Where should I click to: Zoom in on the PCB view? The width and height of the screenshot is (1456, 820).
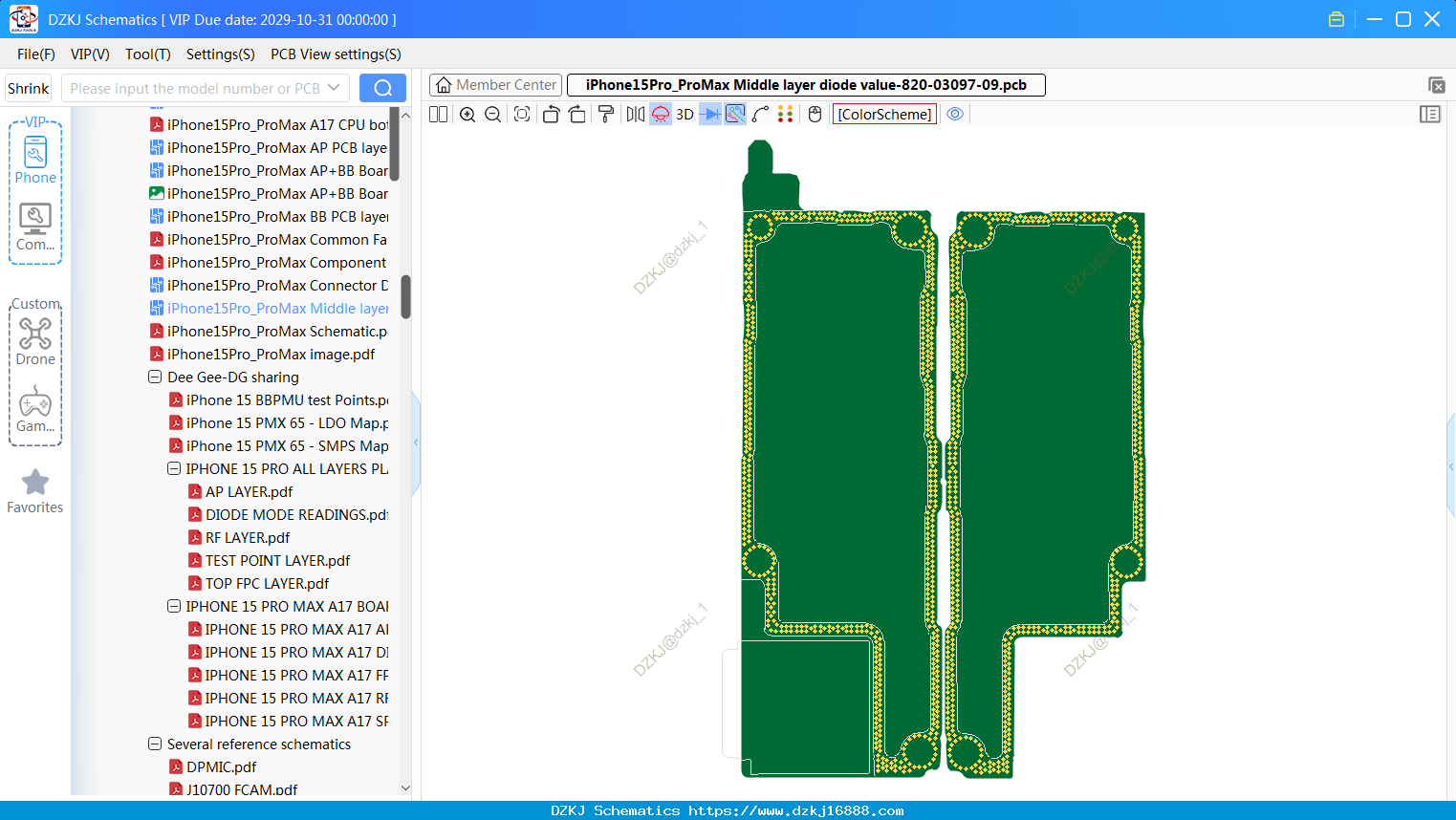point(467,115)
